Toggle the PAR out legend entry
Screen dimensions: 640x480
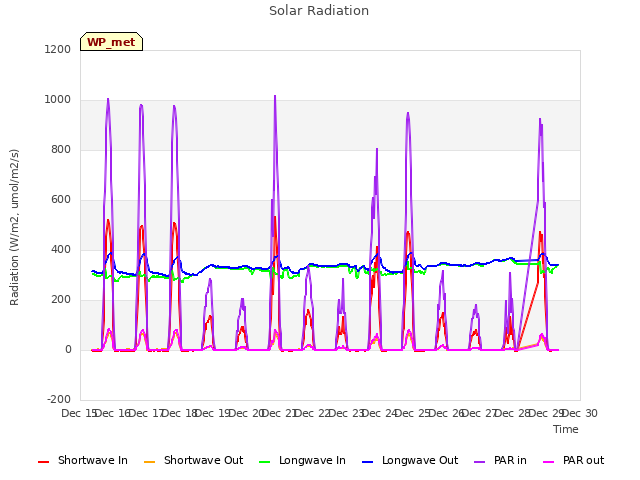[x=573, y=461]
